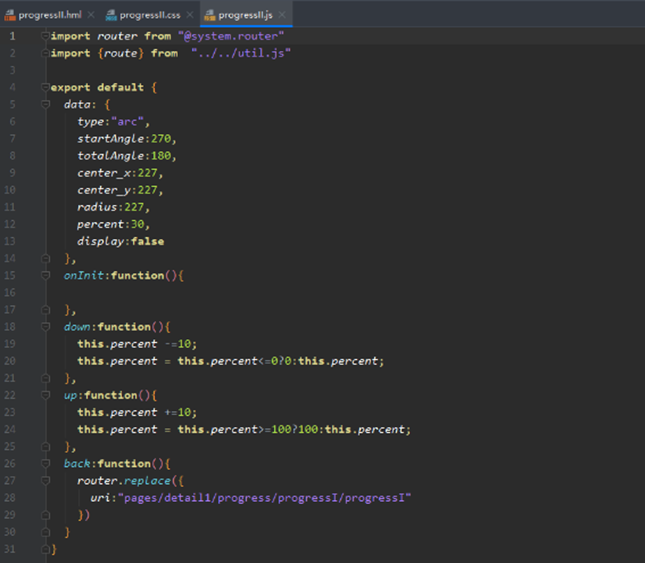This screenshot has height=563, width=645.
Task: Switch to the progressII.css tab
Action: (150, 15)
